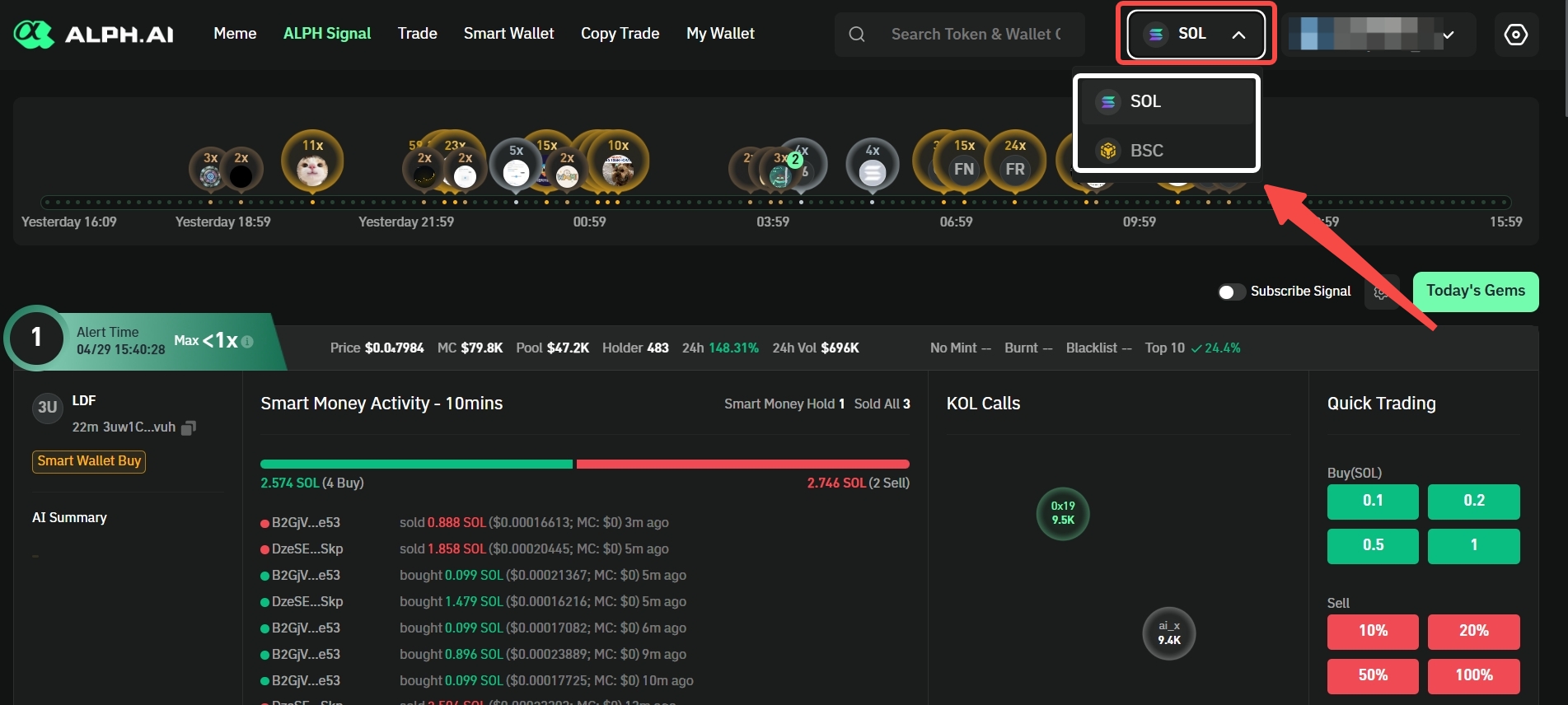This screenshot has height=705, width=1568.
Task: Buy 1 SOL in Quick Trading
Action: 1474,545
